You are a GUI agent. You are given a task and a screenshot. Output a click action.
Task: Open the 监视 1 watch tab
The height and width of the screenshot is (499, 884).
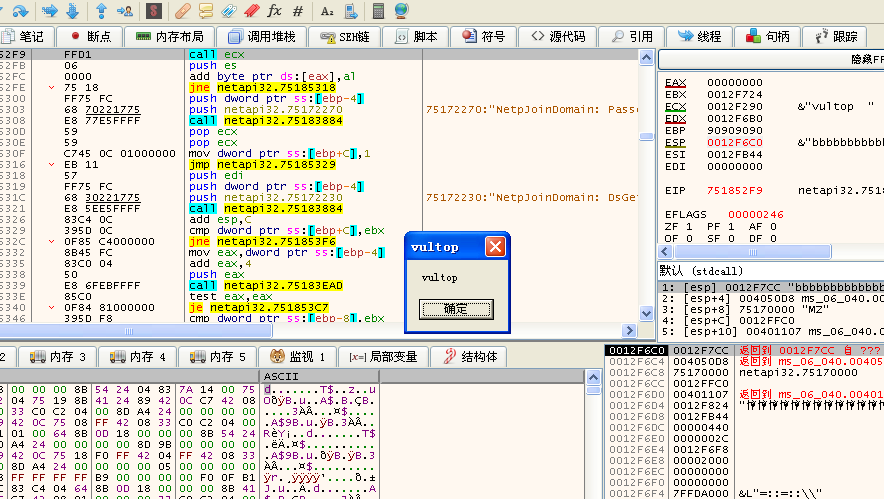[297, 357]
